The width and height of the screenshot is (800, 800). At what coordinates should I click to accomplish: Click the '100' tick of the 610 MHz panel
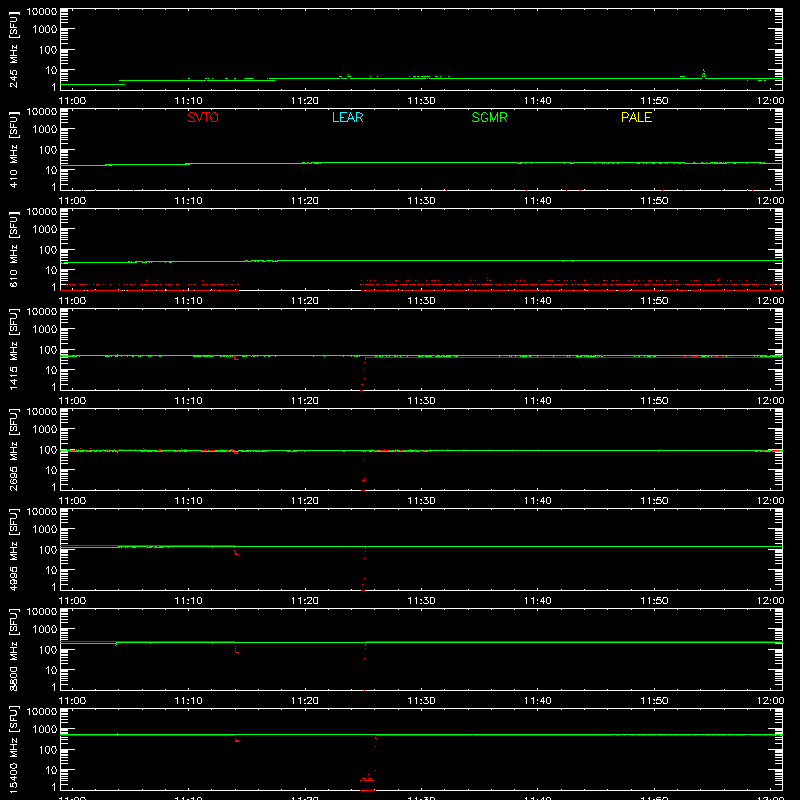coord(48,250)
